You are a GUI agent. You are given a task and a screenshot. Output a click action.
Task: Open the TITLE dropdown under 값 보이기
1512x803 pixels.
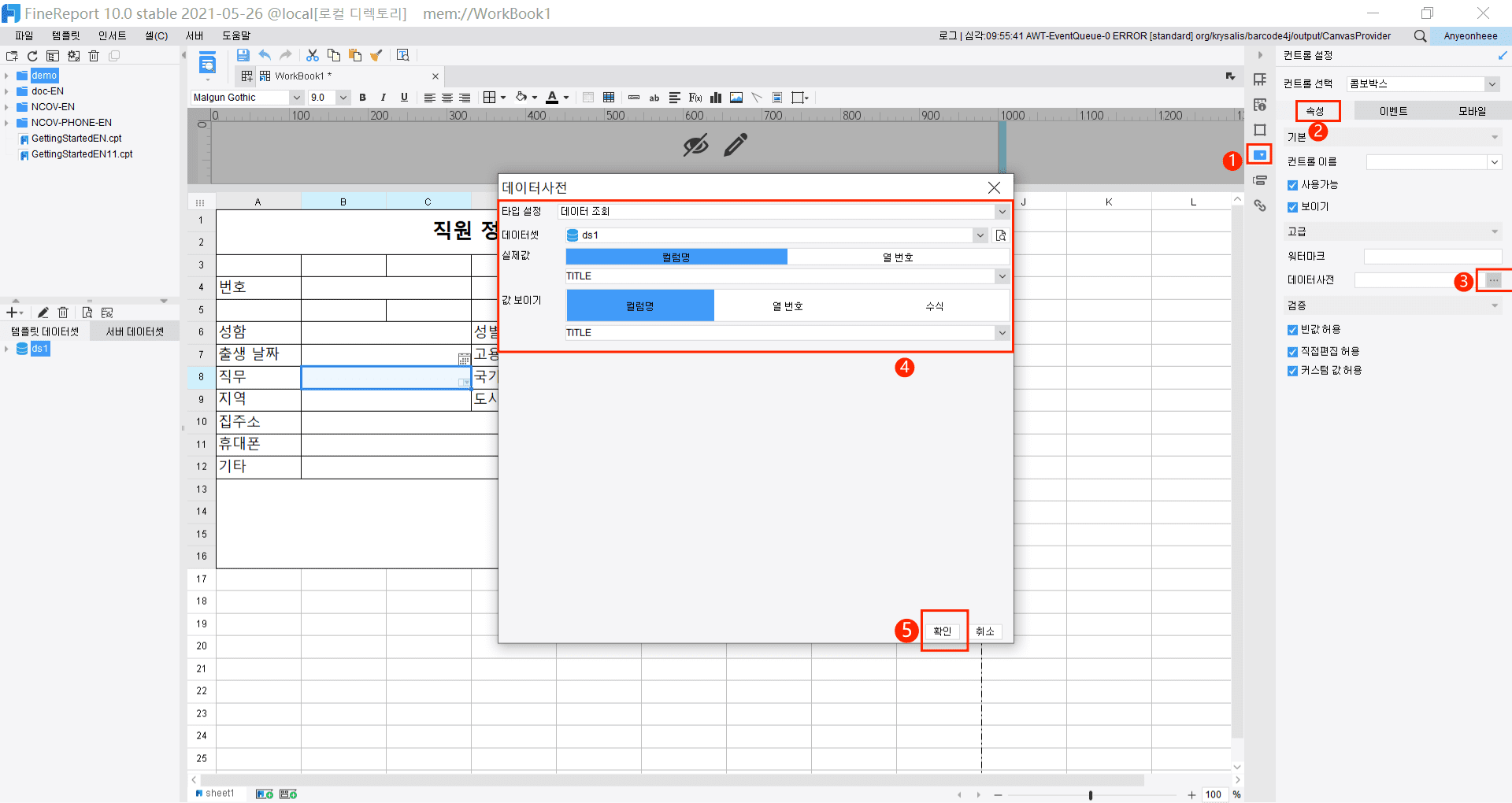coord(1002,333)
